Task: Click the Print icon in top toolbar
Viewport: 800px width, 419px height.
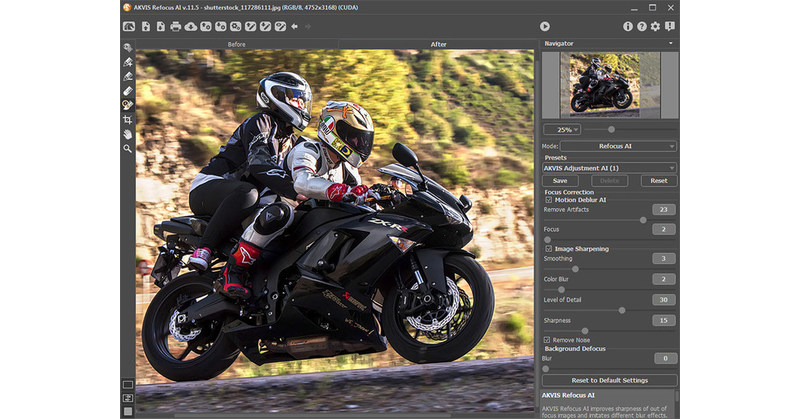Action: coord(175,26)
